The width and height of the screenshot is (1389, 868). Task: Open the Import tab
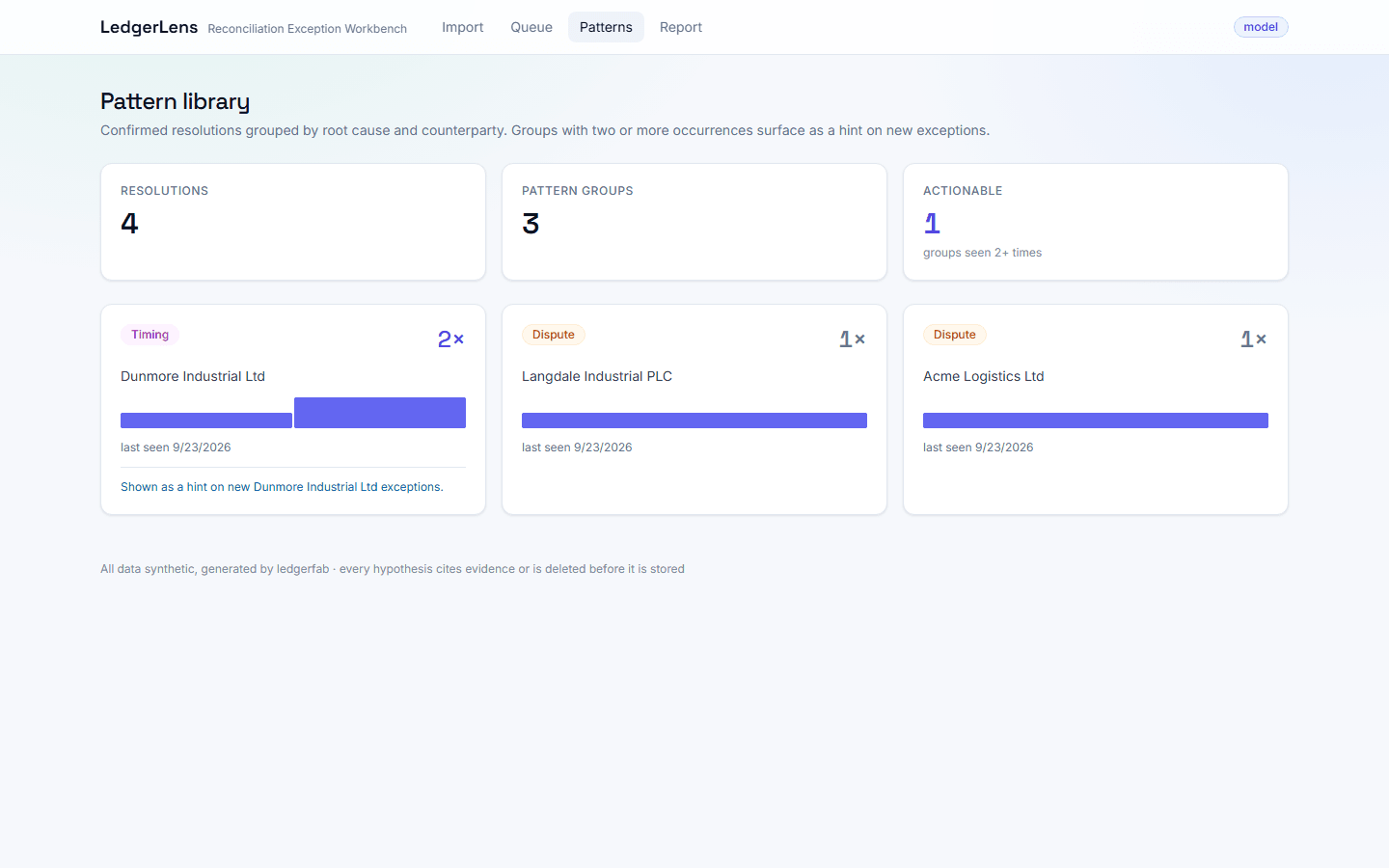click(462, 27)
